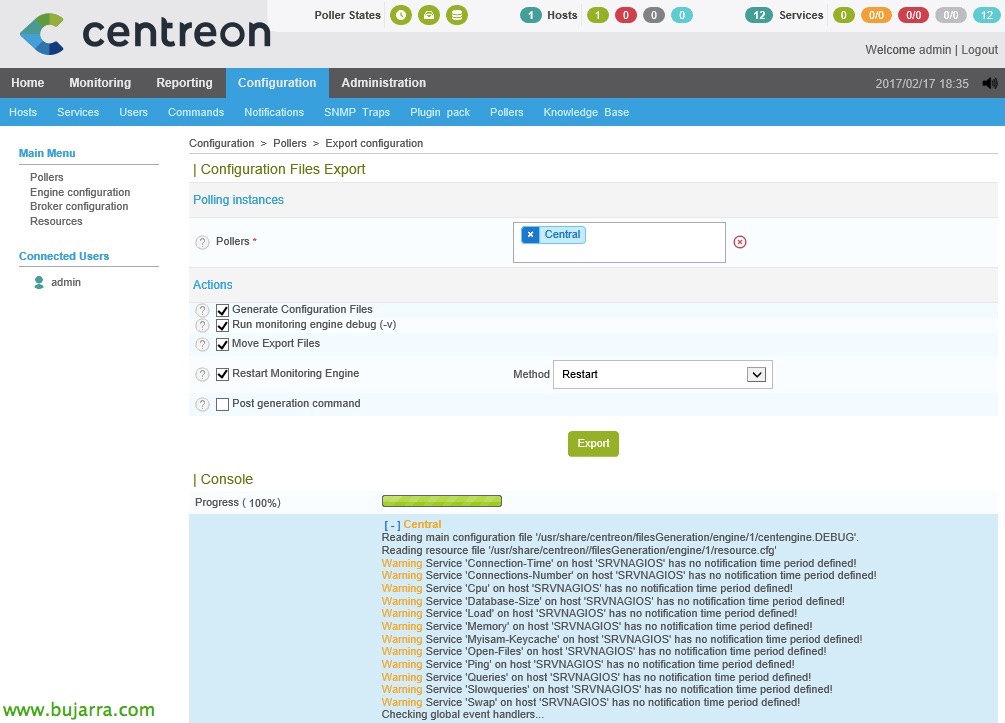The height and width of the screenshot is (723, 1005).
Task: Open help icon next to Pollers field
Action: [x=202, y=243]
